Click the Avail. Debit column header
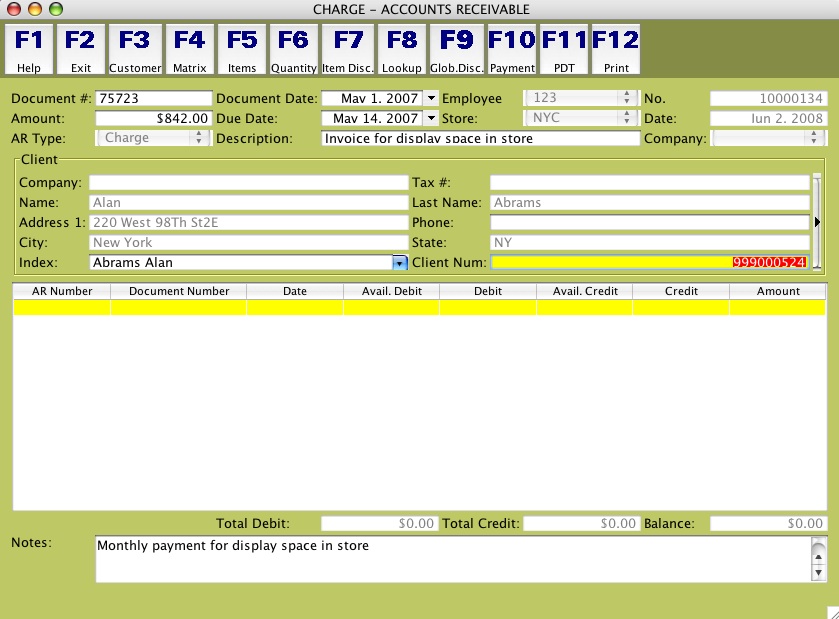This screenshot has height=619, width=839. (x=392, y=291)
